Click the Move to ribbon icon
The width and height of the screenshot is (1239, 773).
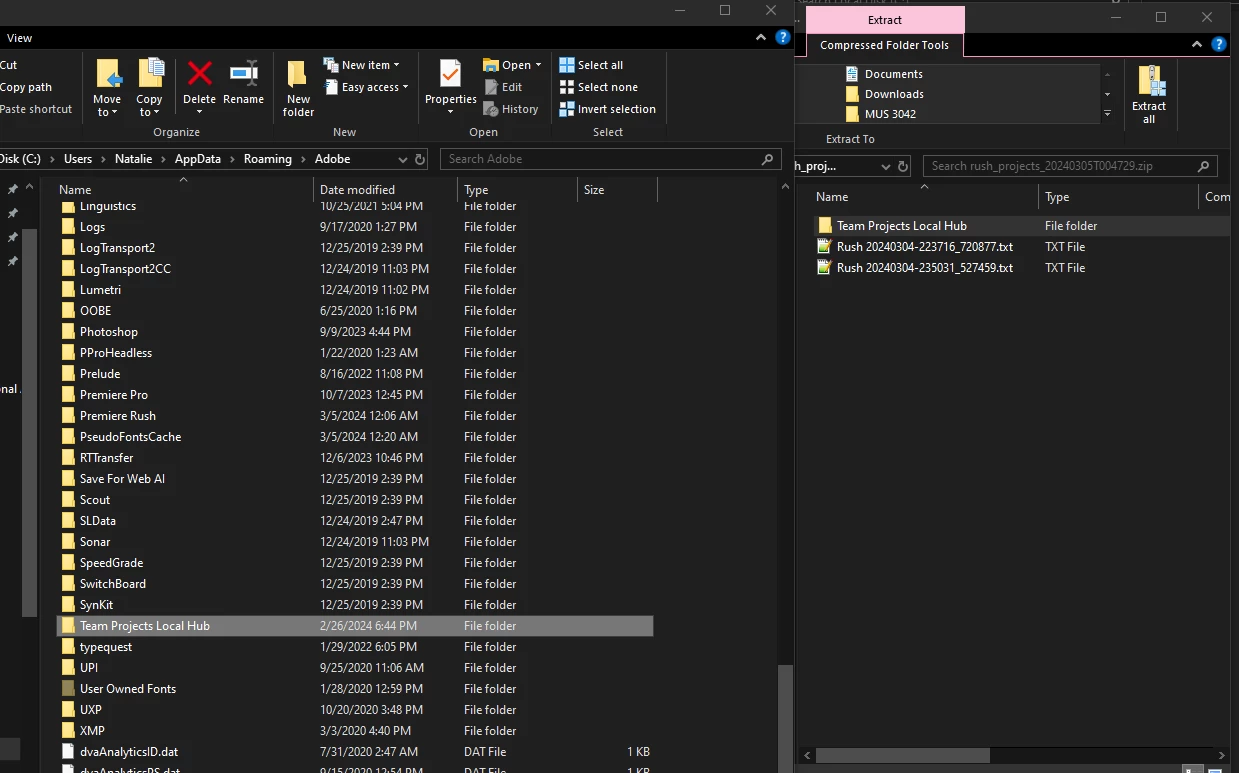pos(107,76)
